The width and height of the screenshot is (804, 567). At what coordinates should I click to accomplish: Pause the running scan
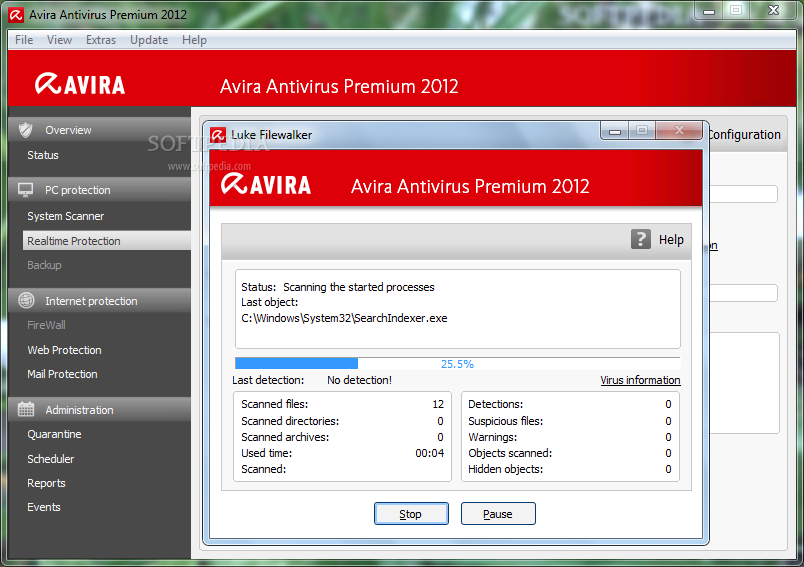(x=498, y=514)
